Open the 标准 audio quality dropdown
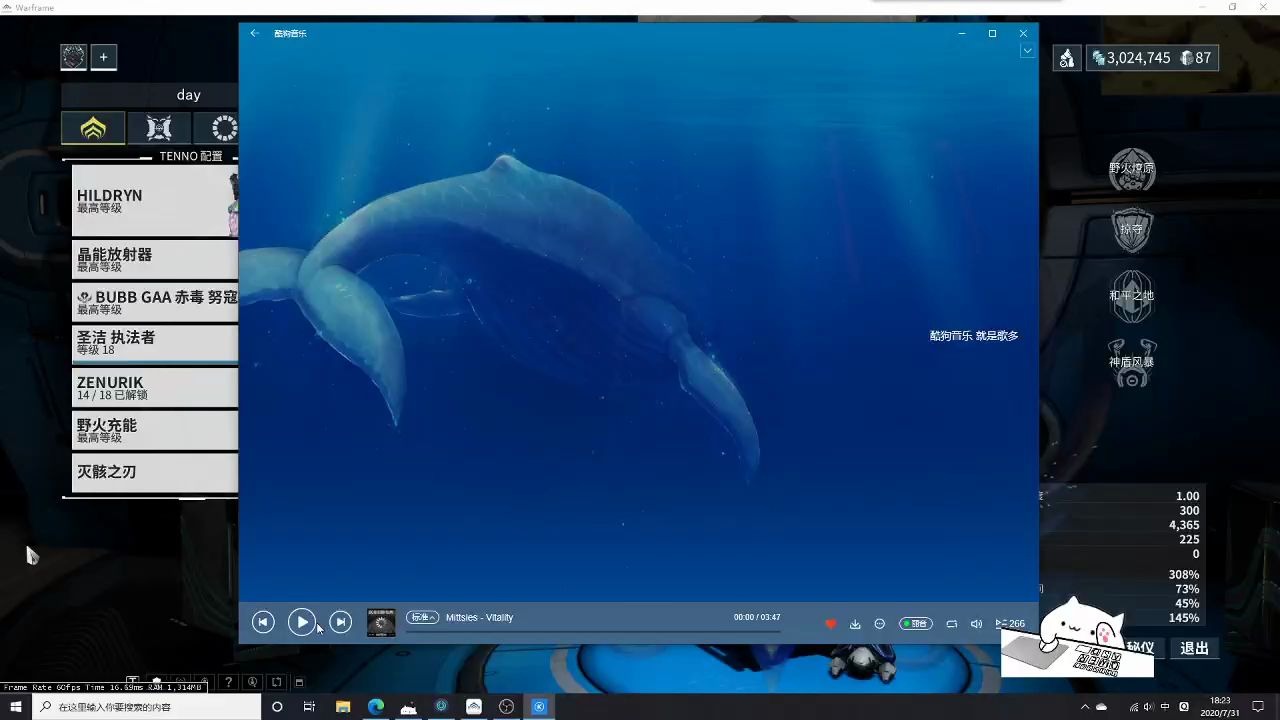 (x=422, y=617)
